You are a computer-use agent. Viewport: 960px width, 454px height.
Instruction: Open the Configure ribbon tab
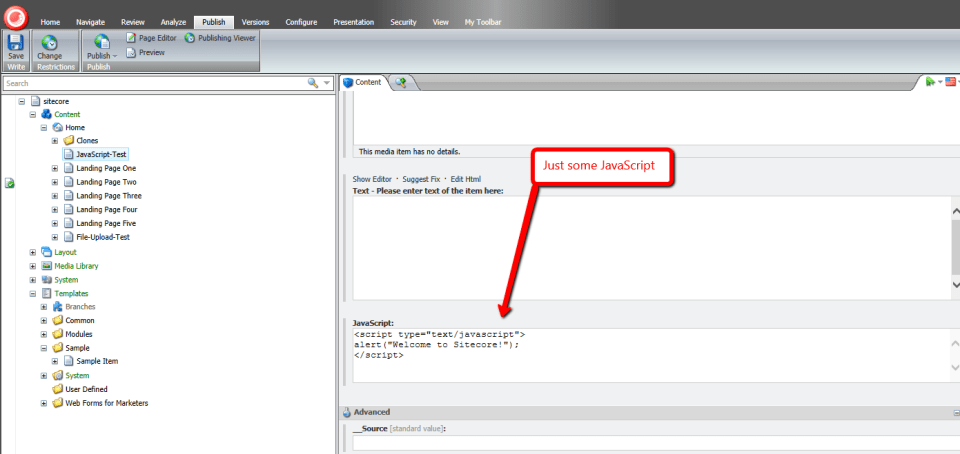pyautogui.click(x=302, y=21)
